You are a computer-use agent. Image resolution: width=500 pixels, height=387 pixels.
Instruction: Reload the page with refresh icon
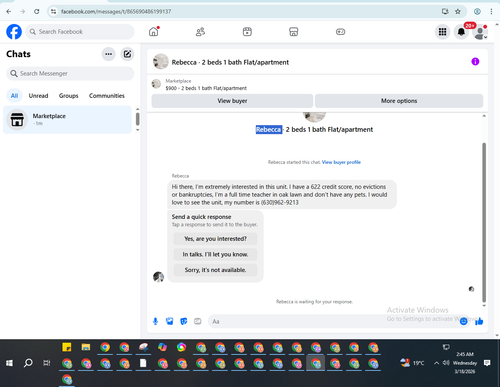click(x=37, y=11)
